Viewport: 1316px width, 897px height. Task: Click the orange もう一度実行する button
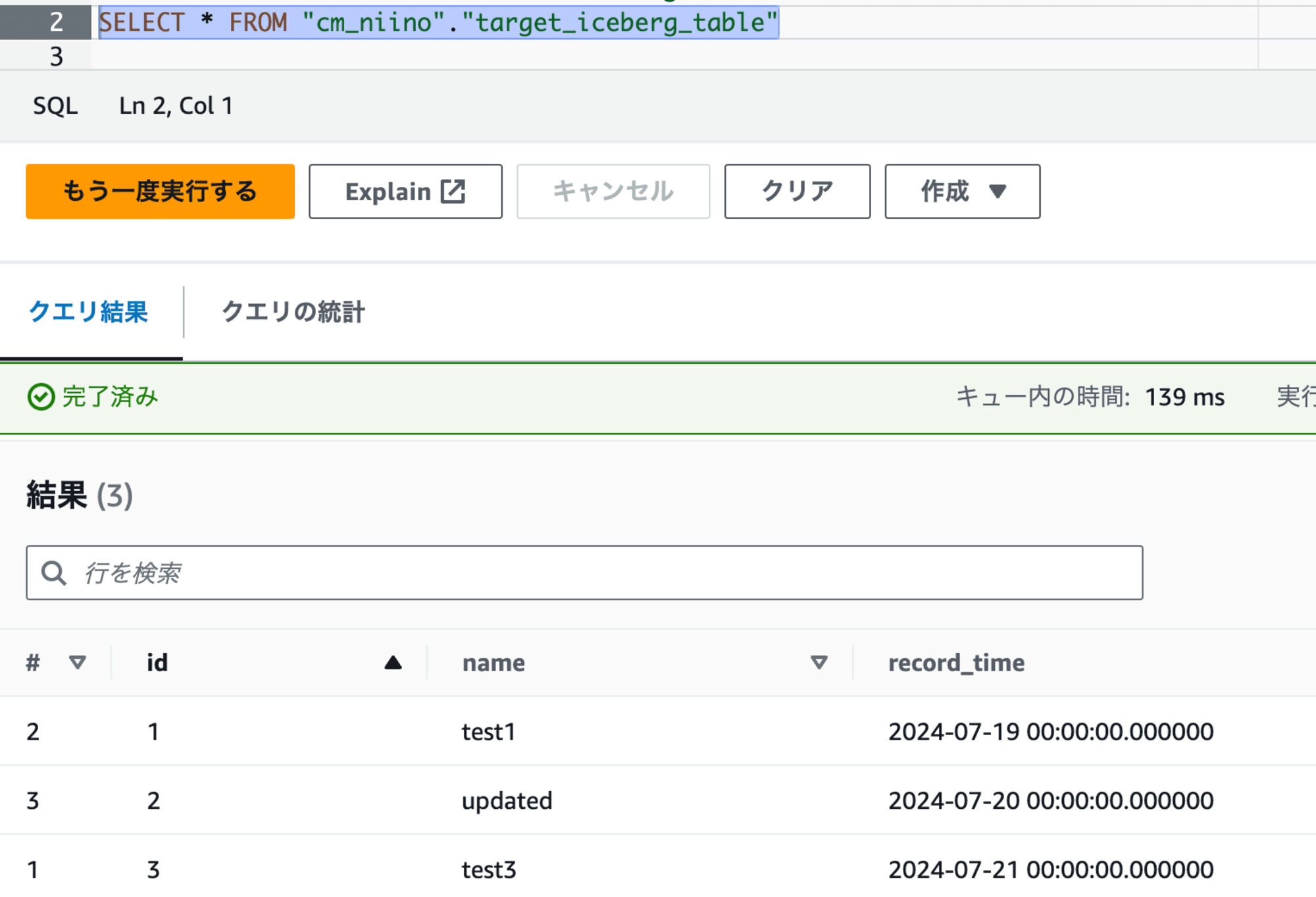pyautogui.click(x=160, y=192)
